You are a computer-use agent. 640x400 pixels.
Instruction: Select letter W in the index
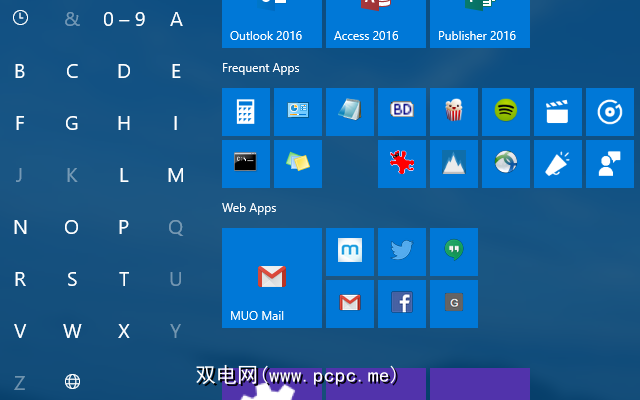[x=72, y=331]
